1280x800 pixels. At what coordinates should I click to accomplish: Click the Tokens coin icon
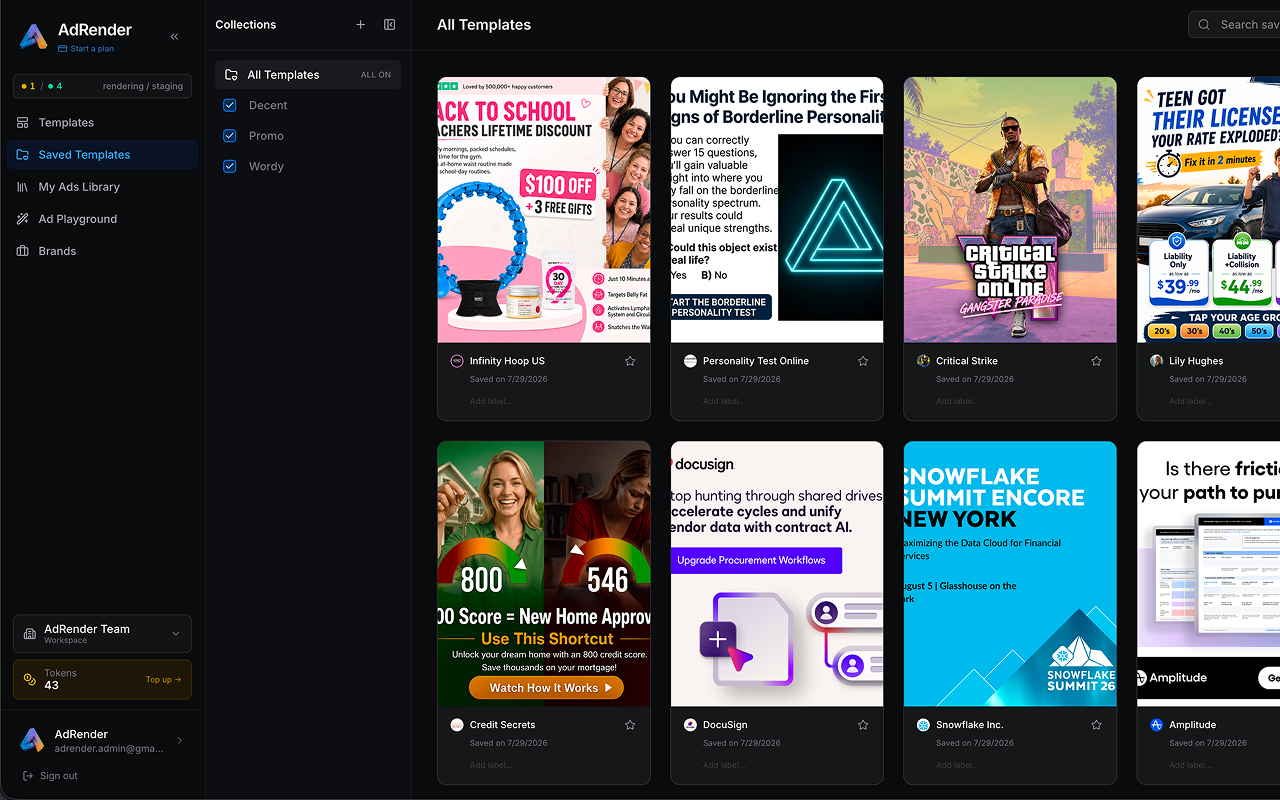(30, 680)
